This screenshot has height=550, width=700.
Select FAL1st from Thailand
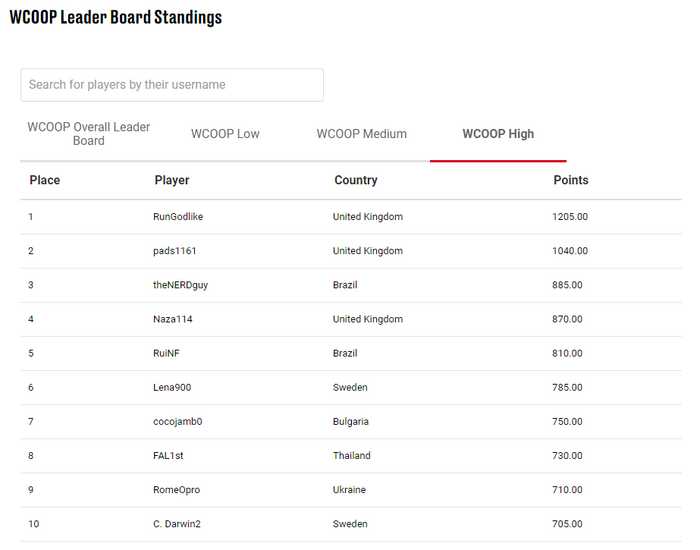(x=168, y=456)
